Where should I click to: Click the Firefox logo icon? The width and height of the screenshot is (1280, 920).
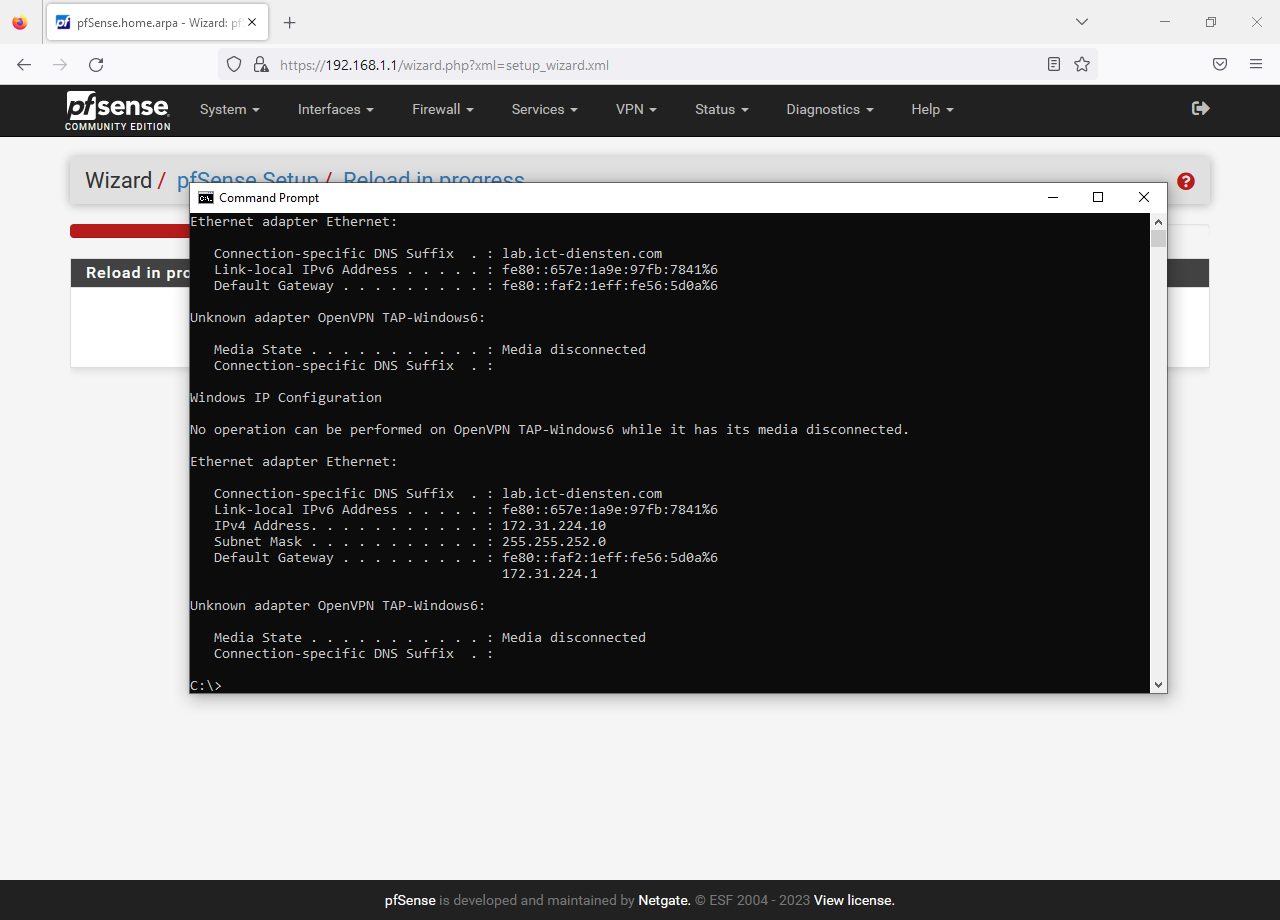(x=20, y=22)
